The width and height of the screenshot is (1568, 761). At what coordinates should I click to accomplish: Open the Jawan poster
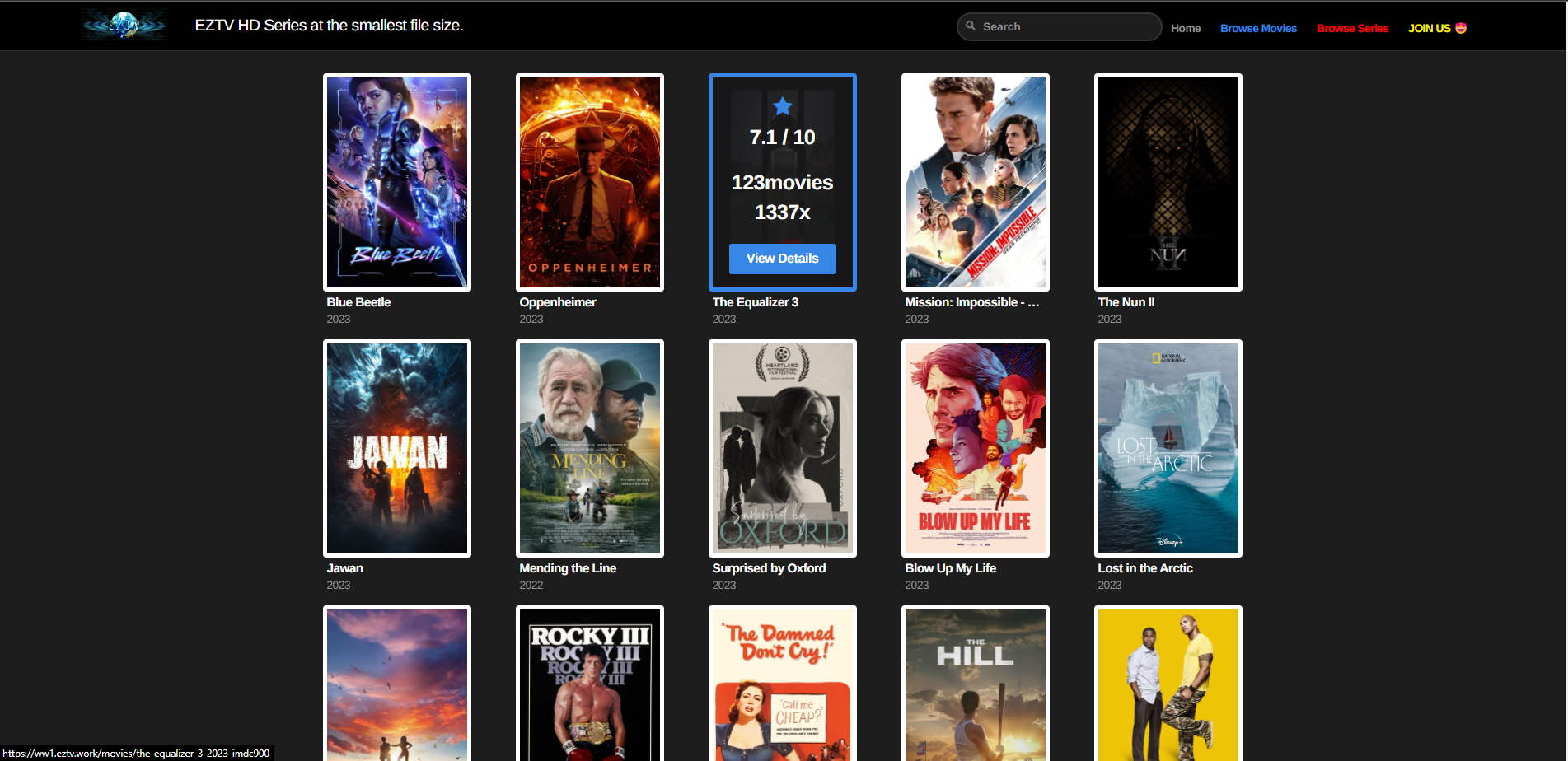pyautogui.click(x=397, y=448)
